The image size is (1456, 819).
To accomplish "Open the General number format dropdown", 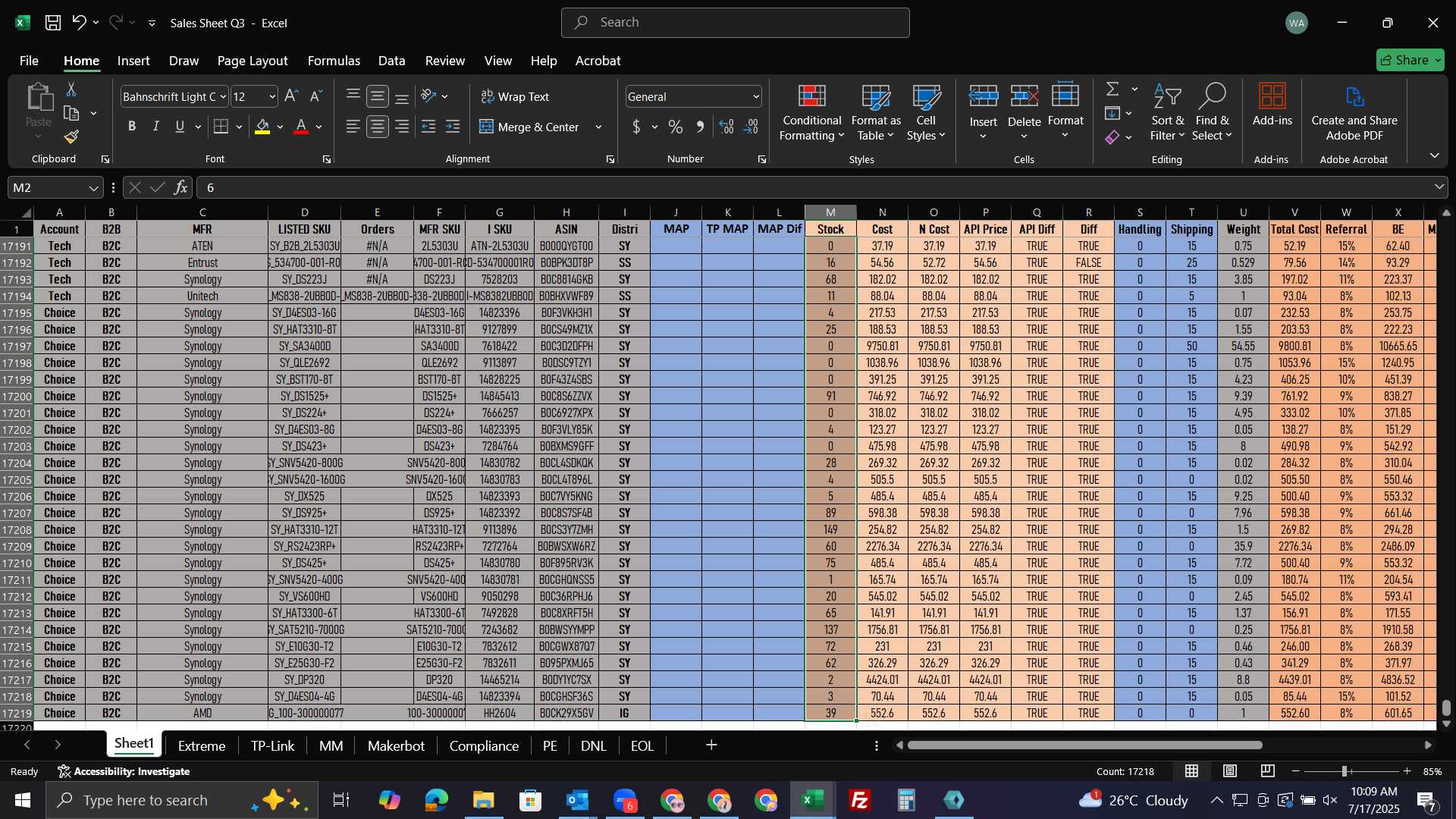I will tap(755, 97).
